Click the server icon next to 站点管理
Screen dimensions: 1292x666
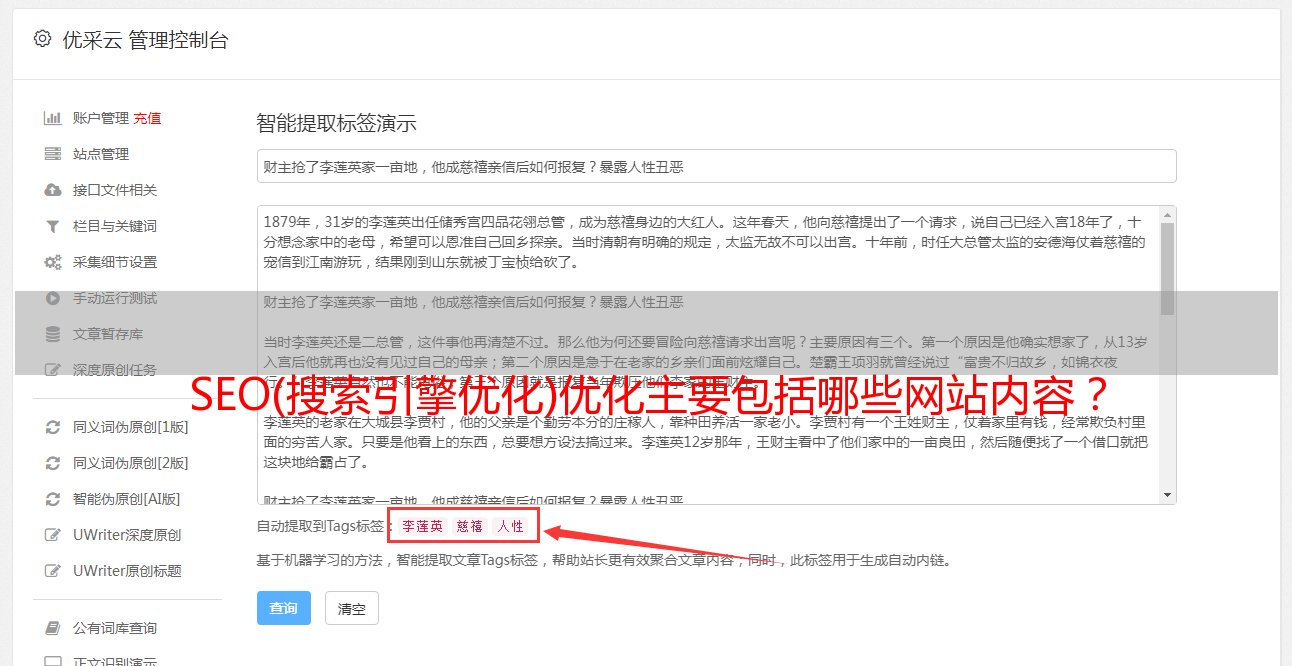click(x=52, y=154)
